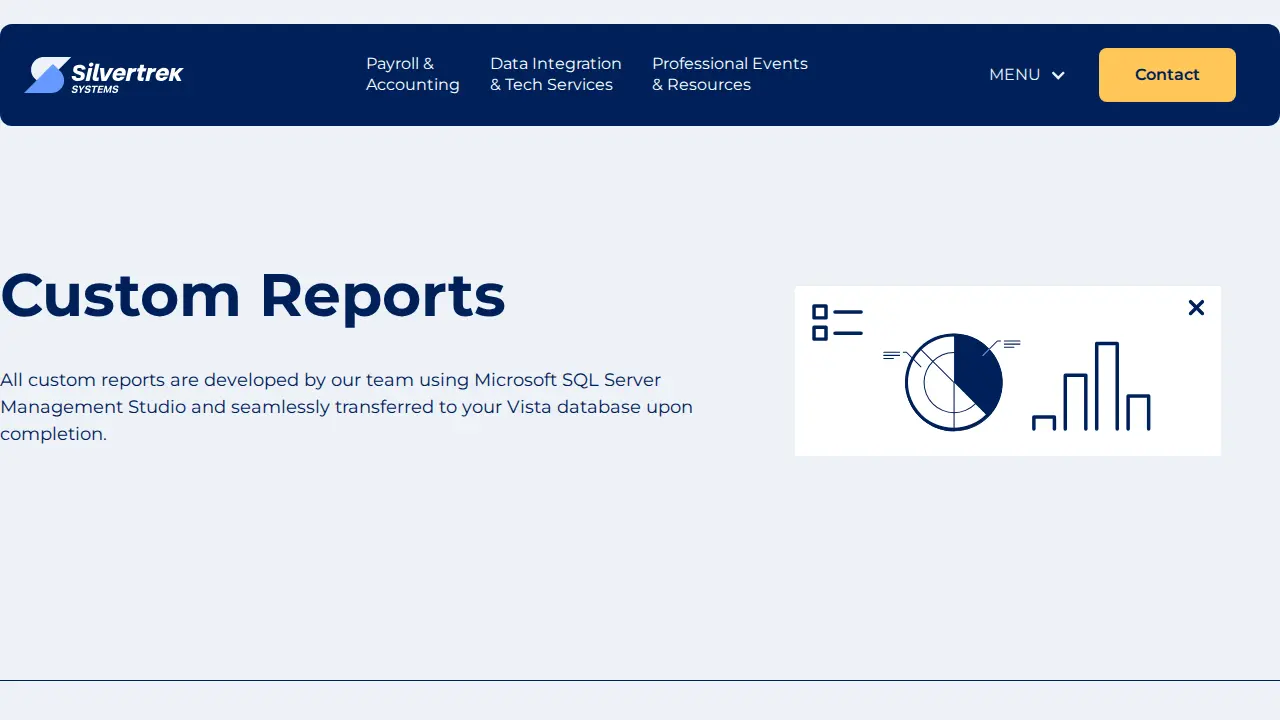Viewport: 1280px width, 720px height.
Task: Click the Silvertrek Systems logo
Action: pyautogui.click(x=104, y=75)
